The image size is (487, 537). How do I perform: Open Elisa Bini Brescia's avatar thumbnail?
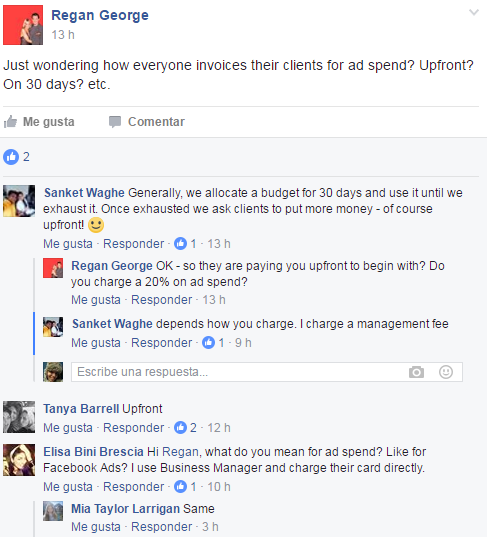pos(19,460)
